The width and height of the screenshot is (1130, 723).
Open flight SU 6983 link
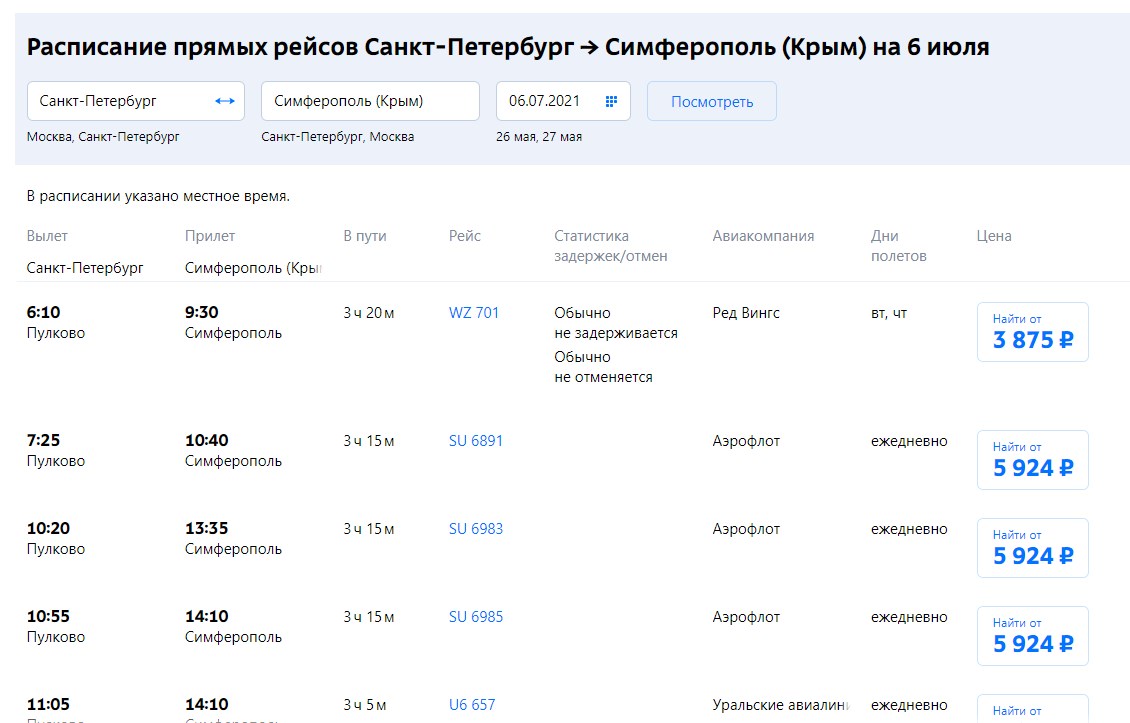click(476, 529)
